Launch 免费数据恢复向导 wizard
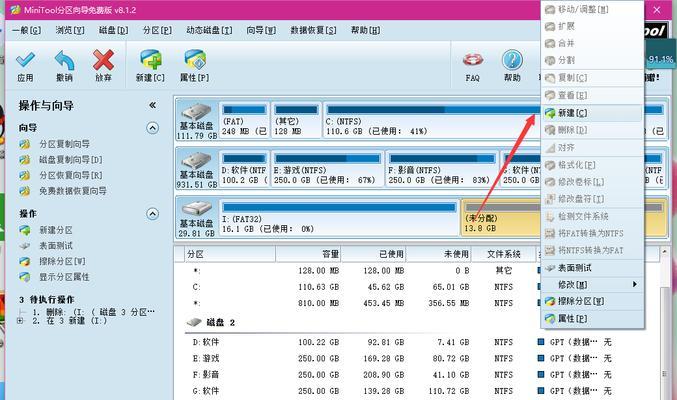Image resolution: width=677 pixels, height=400 pixels. (73, 190)
